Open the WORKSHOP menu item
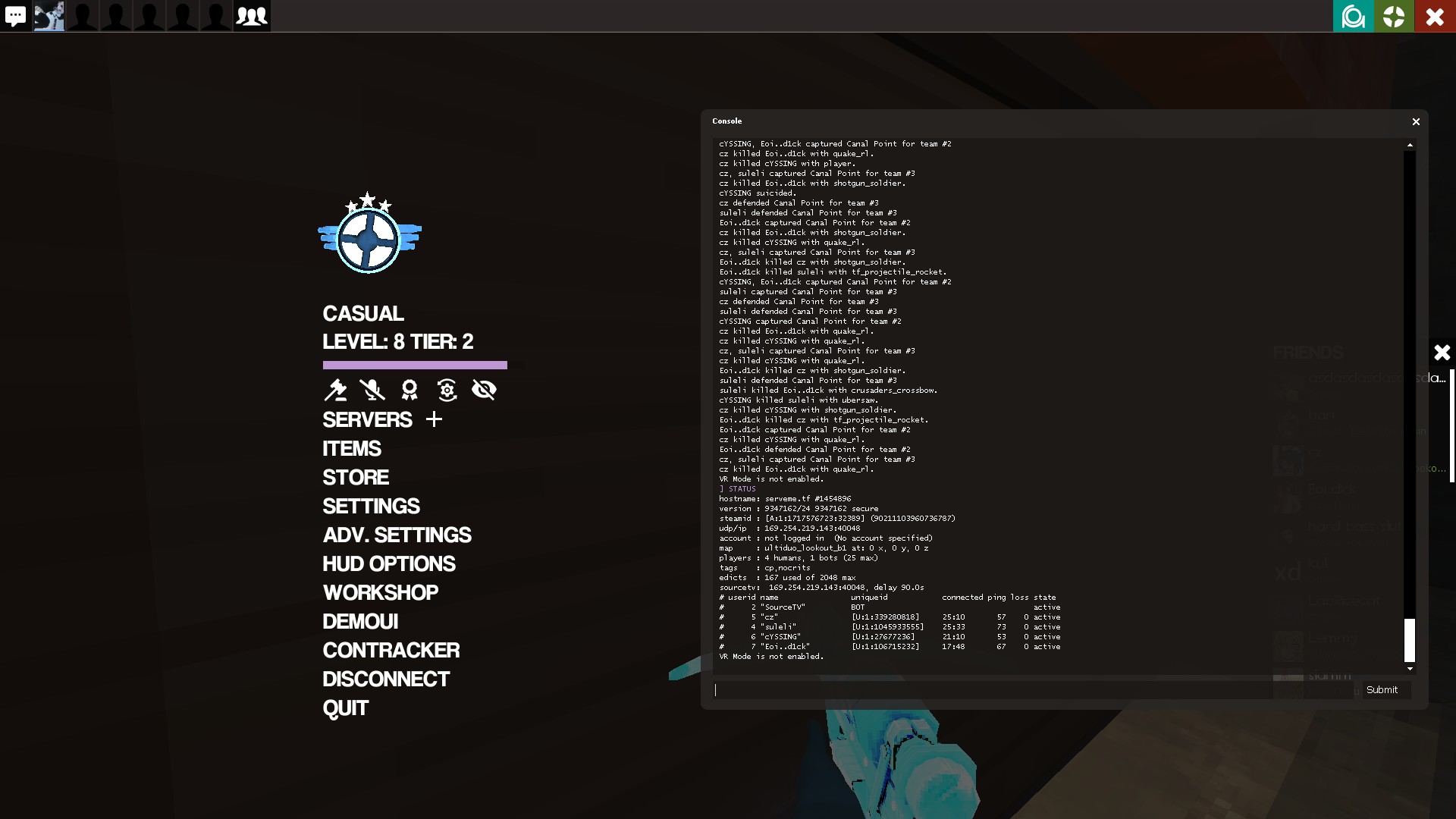The image size is (1456, 819). (380, 593)
